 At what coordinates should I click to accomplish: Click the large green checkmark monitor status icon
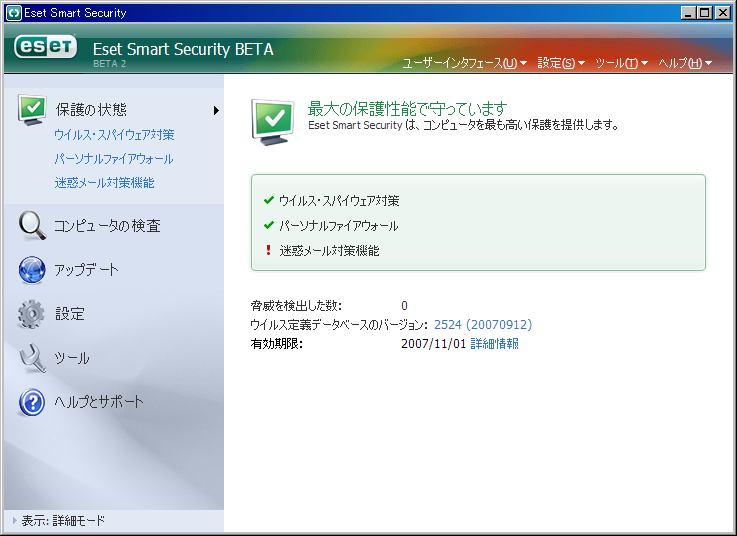[273, 122]
